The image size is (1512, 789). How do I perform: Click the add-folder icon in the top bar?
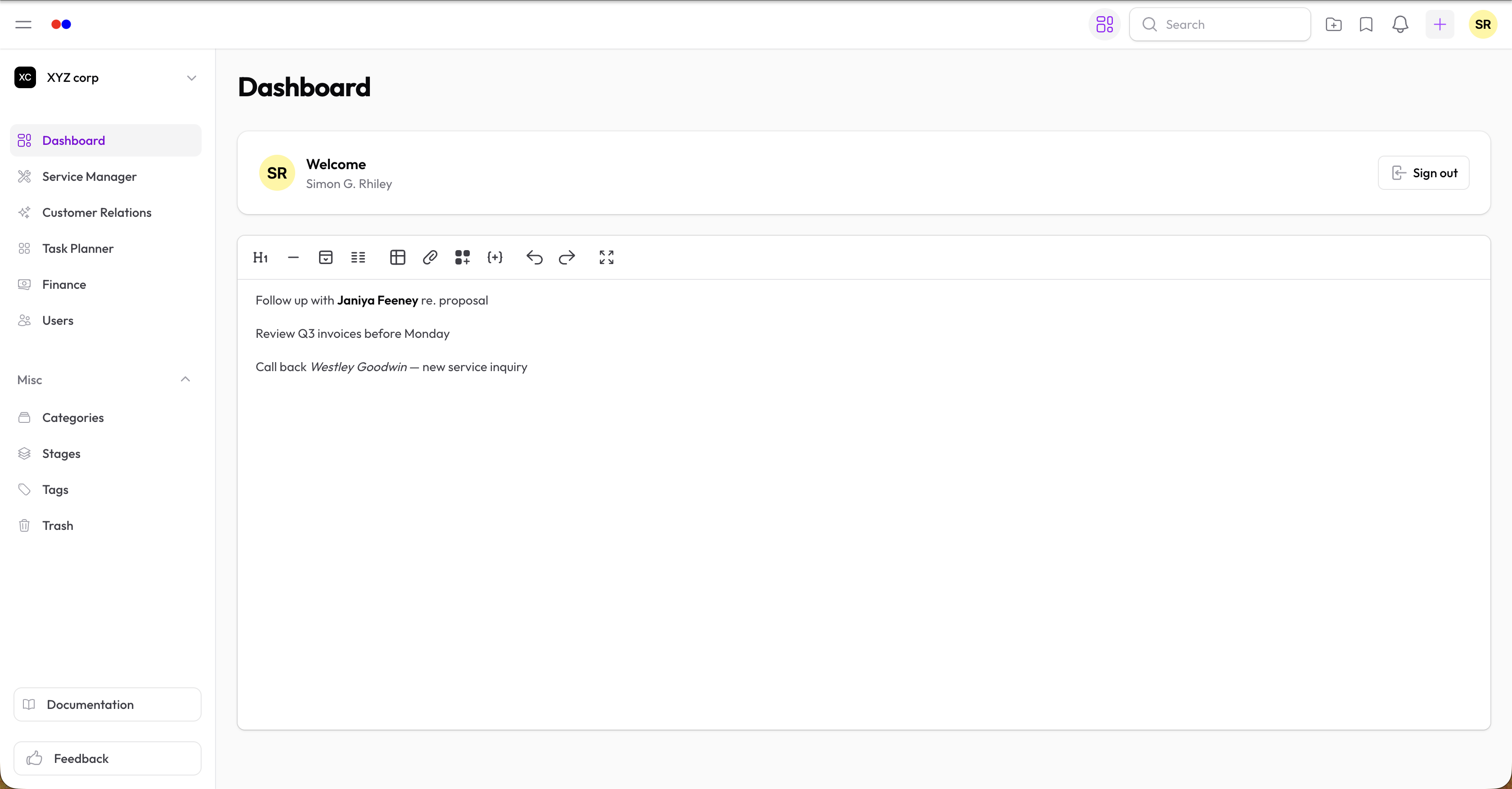[x=1333, y=25]
